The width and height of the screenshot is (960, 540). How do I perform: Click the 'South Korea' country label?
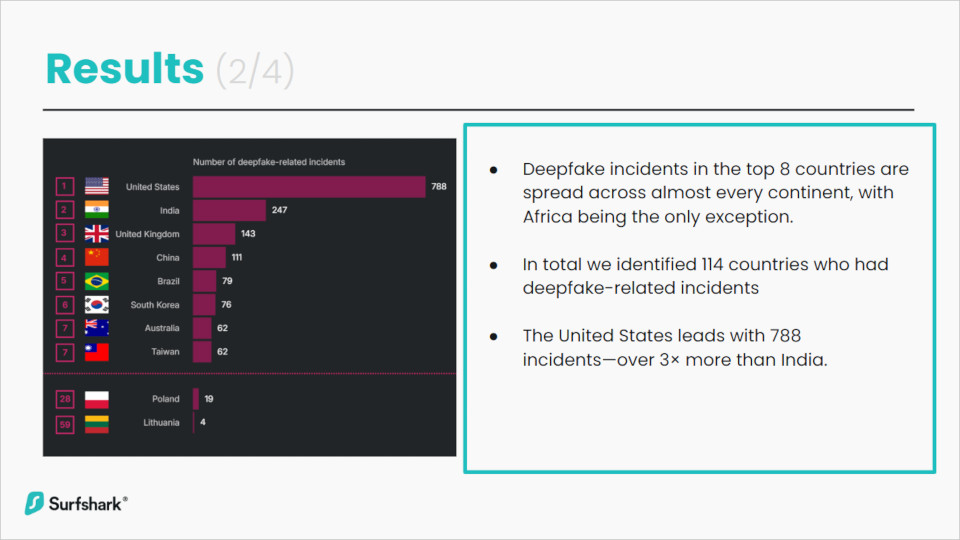155,305
